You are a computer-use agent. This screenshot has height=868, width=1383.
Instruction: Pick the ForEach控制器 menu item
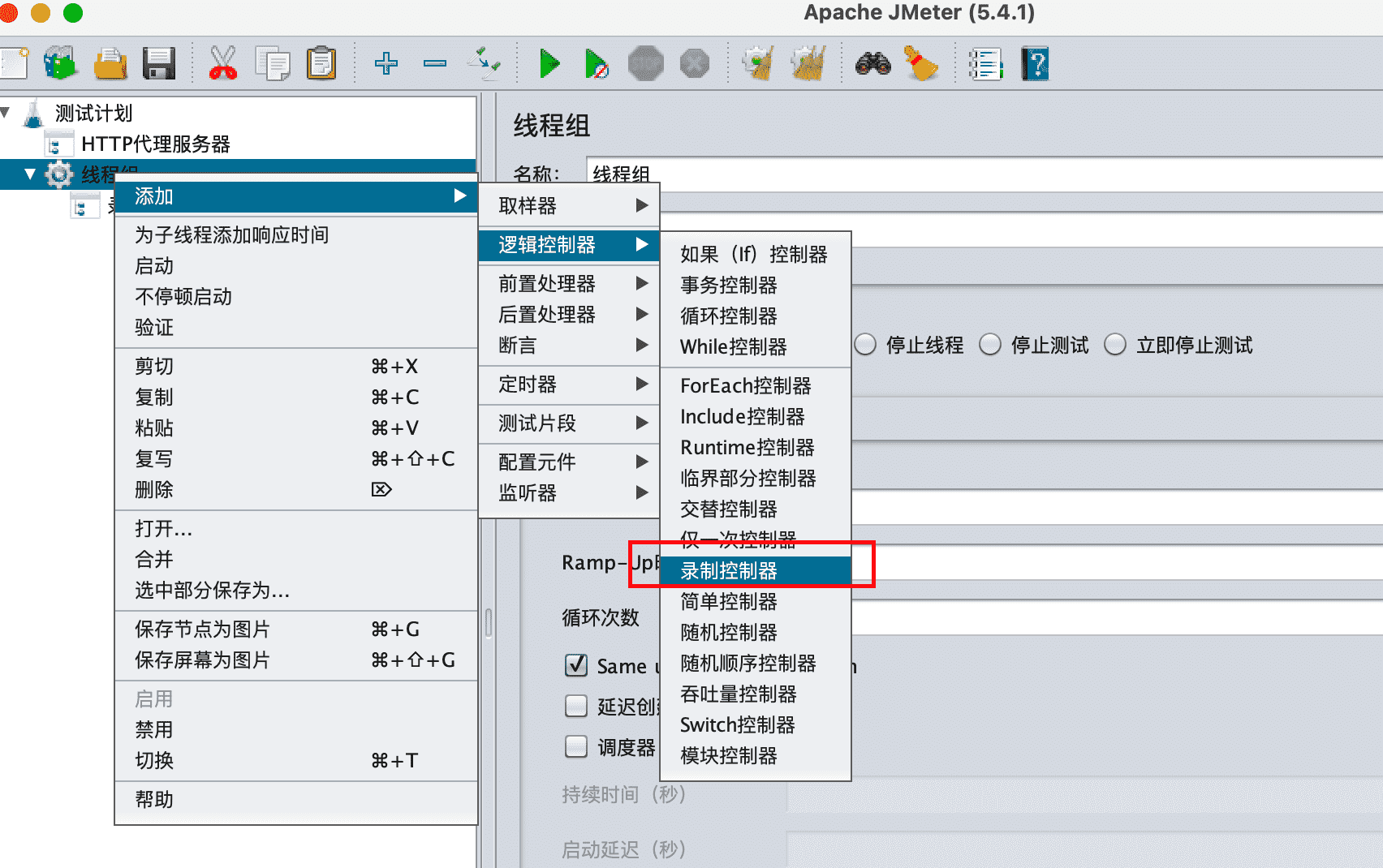(756, 385)
